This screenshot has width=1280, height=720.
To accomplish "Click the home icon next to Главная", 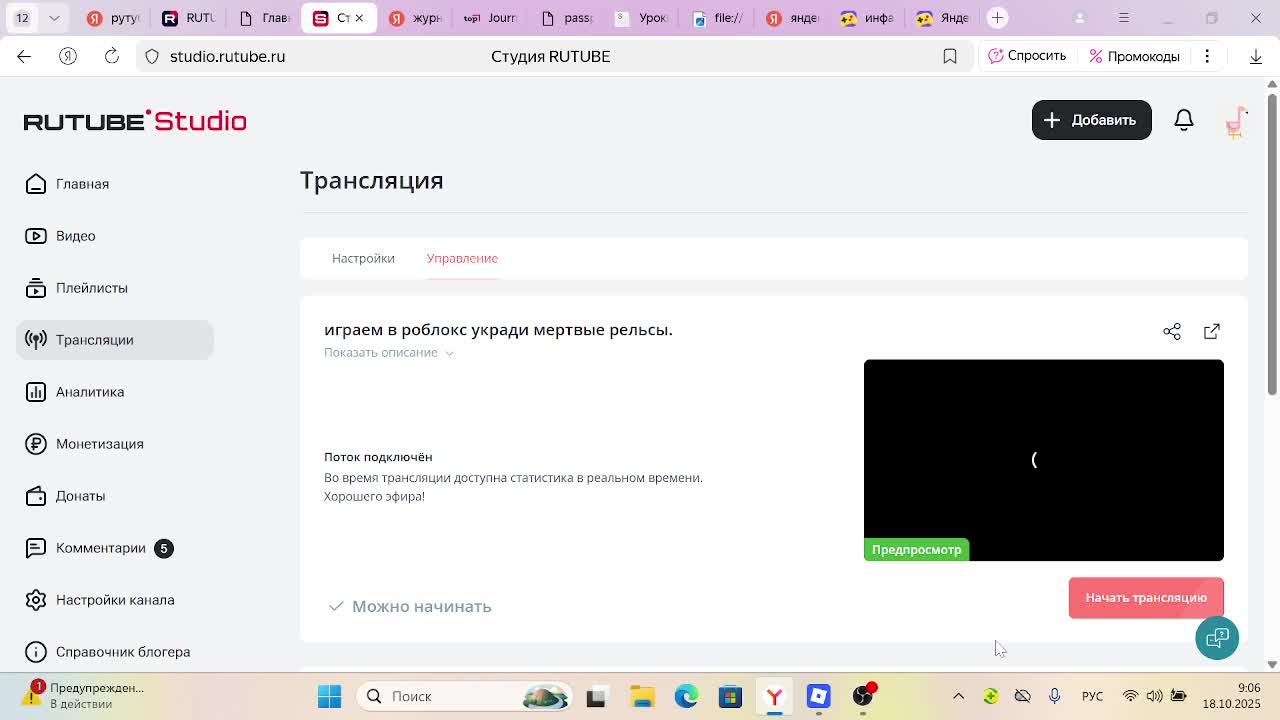I will 36,184.
